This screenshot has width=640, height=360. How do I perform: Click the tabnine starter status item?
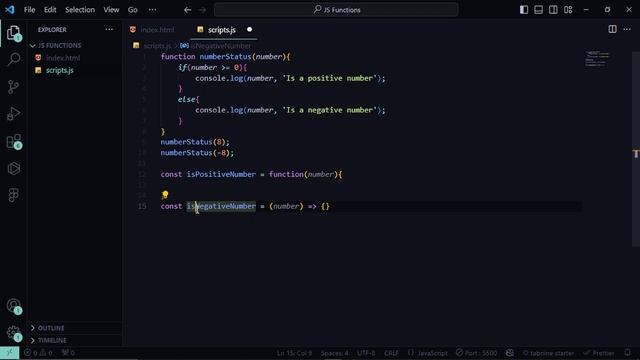548,353
